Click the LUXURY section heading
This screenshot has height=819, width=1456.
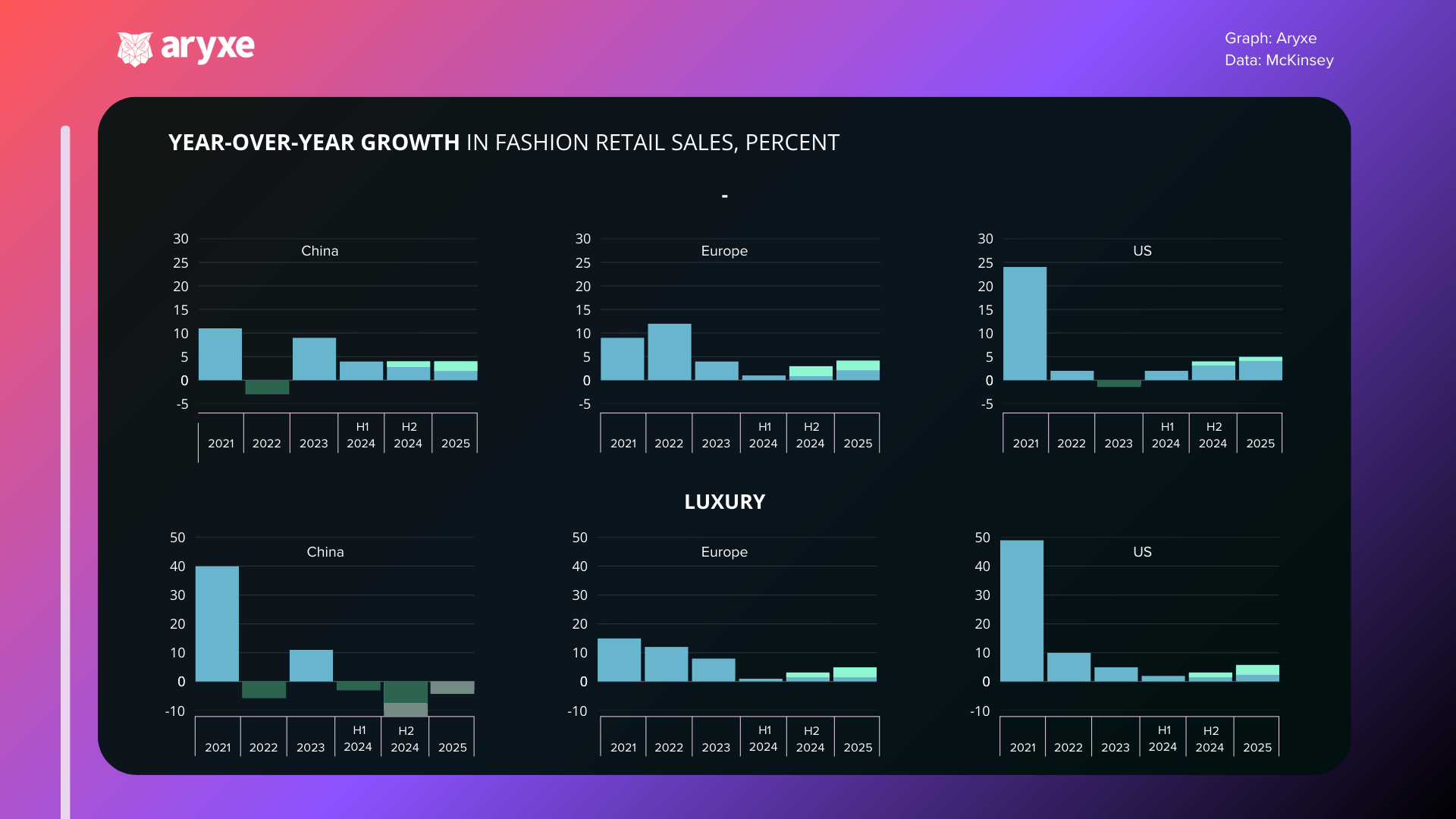coord(724,502)
